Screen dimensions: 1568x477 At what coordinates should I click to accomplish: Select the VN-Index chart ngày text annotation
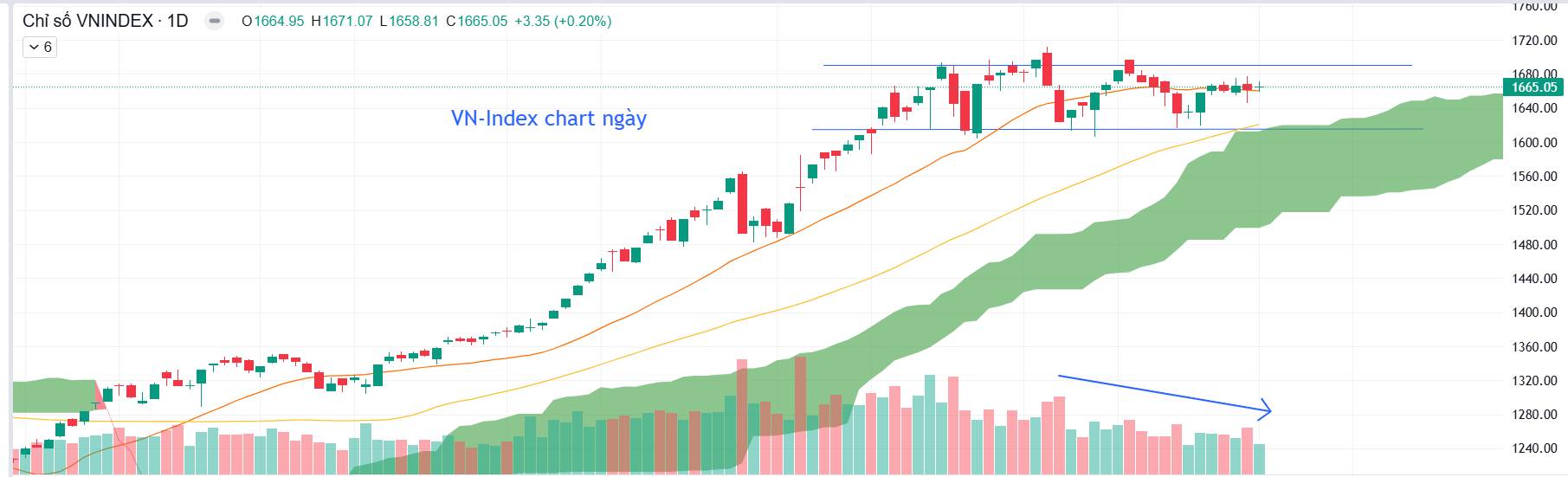click(x=549, y=118)
